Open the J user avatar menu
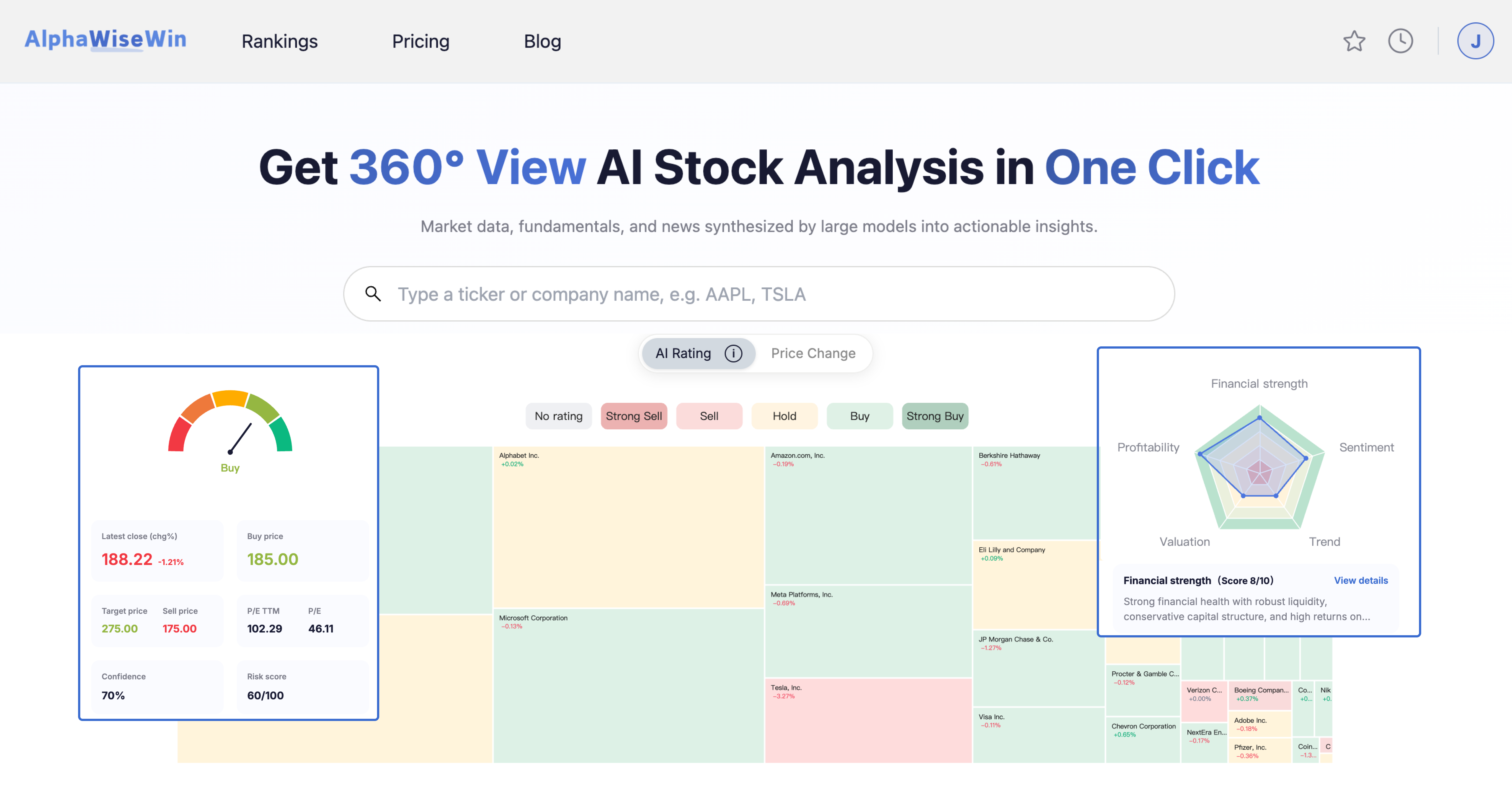1512x799 pixels. pos(1475,41)
